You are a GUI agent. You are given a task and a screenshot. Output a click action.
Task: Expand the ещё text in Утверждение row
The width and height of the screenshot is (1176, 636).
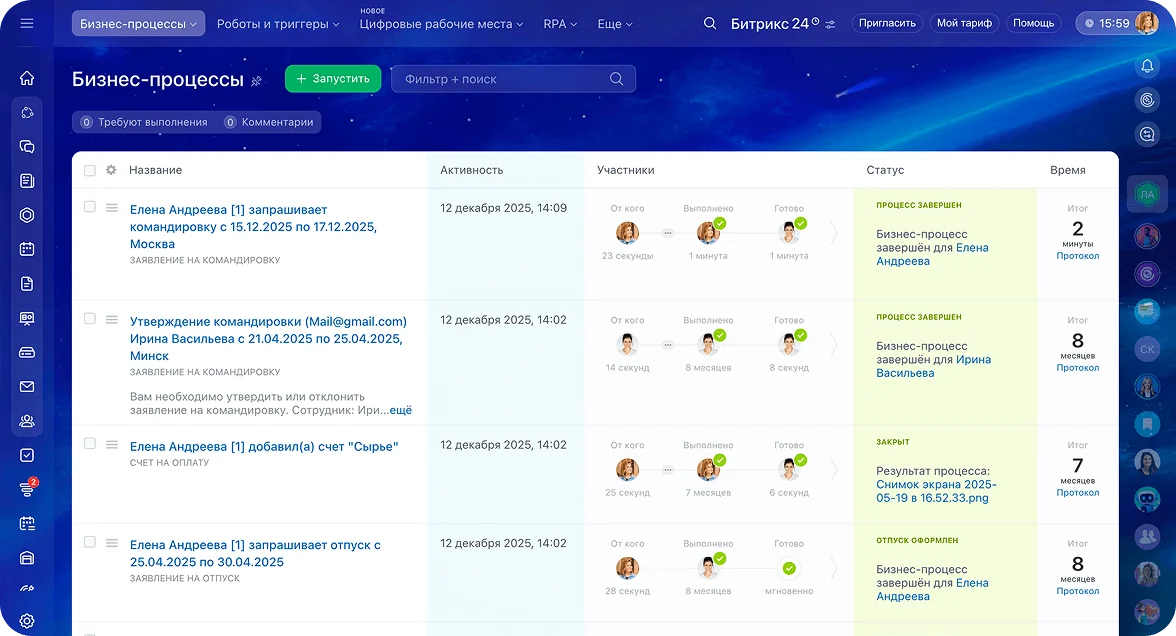pyautogui.click(x=400, y=410)
